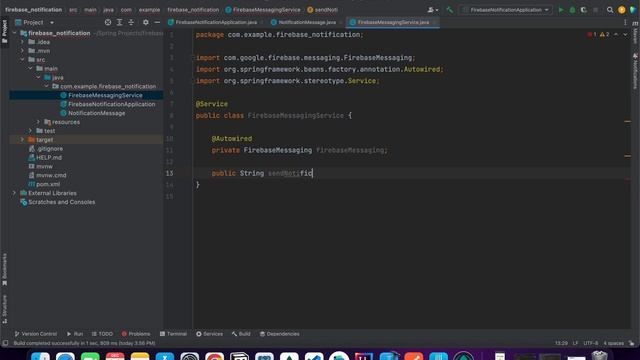Expand External Libraries node
This screenshot has width=640, height=360.
tap(15, 193)
